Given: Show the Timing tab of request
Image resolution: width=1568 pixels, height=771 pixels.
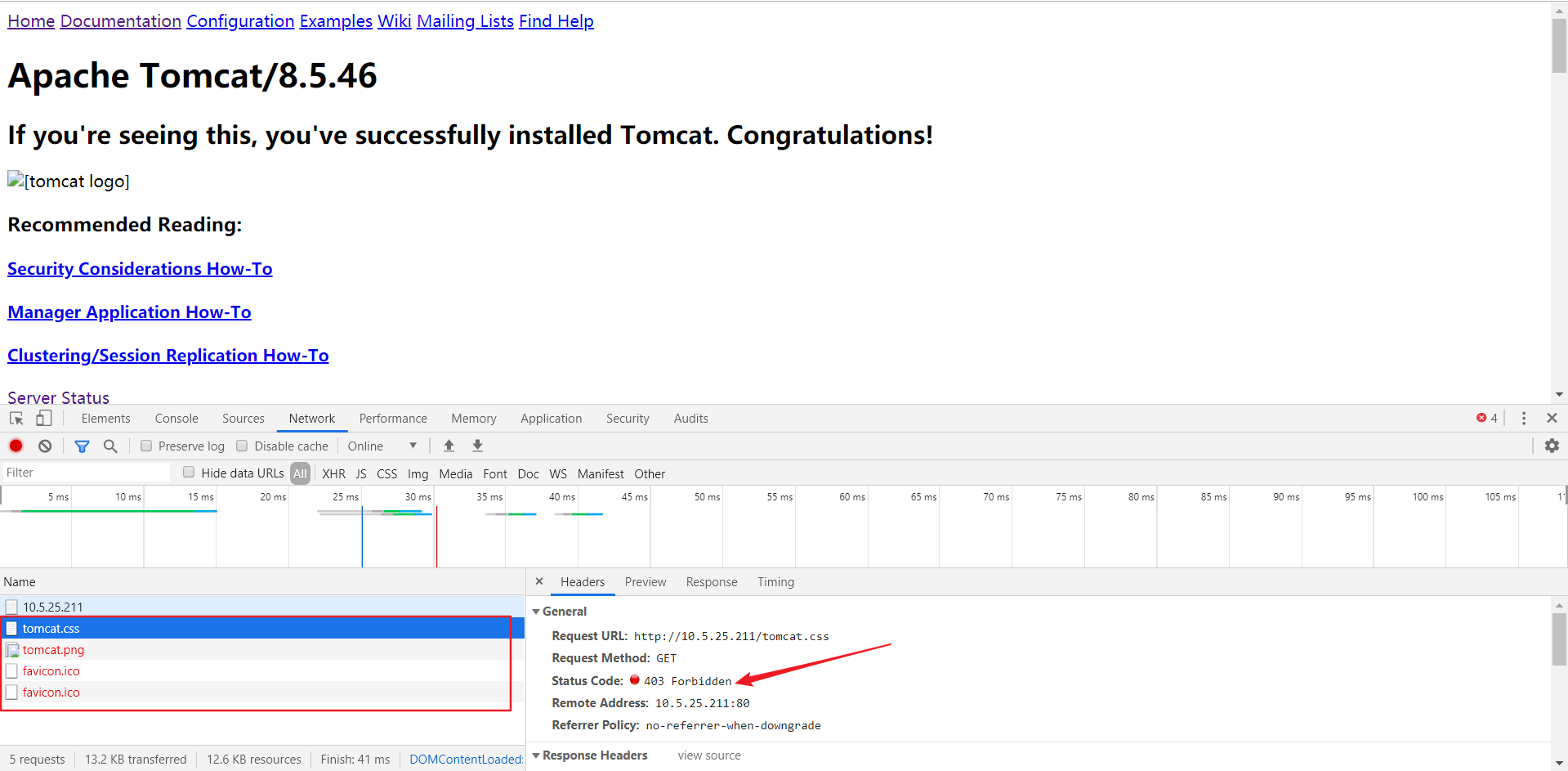Looking at the screenshot, I should tap(775, 582).
